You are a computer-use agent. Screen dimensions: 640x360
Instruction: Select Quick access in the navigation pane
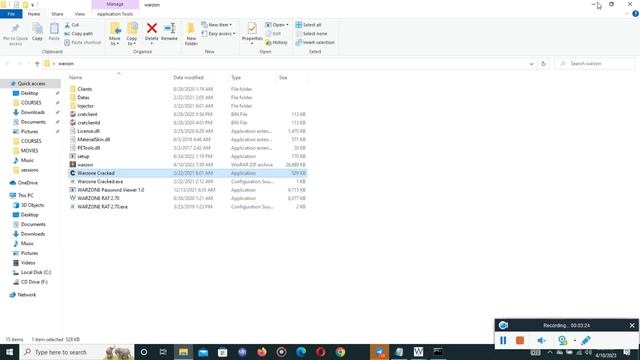[x=31, y=83]
